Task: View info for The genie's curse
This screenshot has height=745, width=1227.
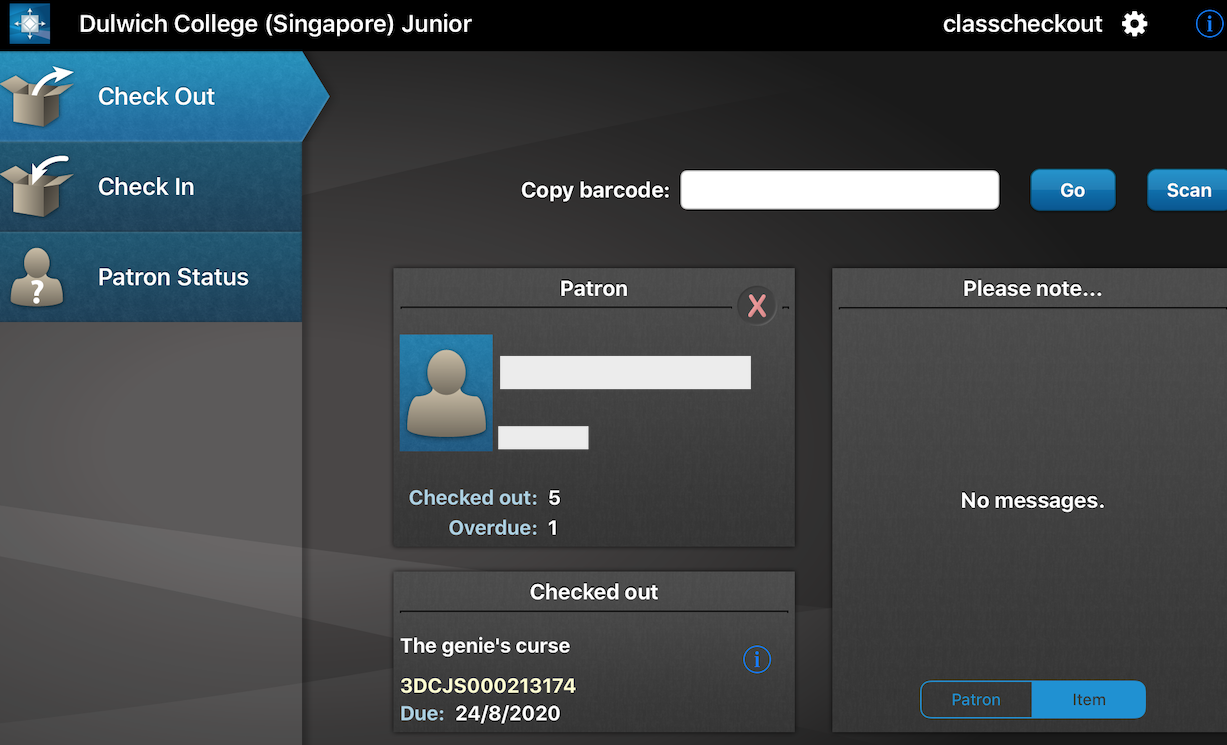Action: click(757, 659)
